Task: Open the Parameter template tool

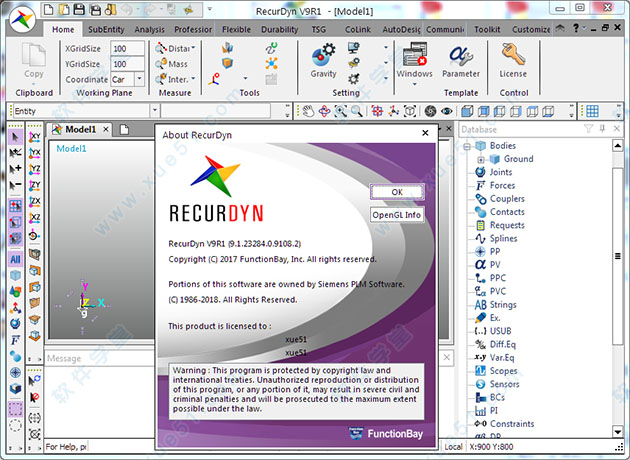Action: point(461,60)
